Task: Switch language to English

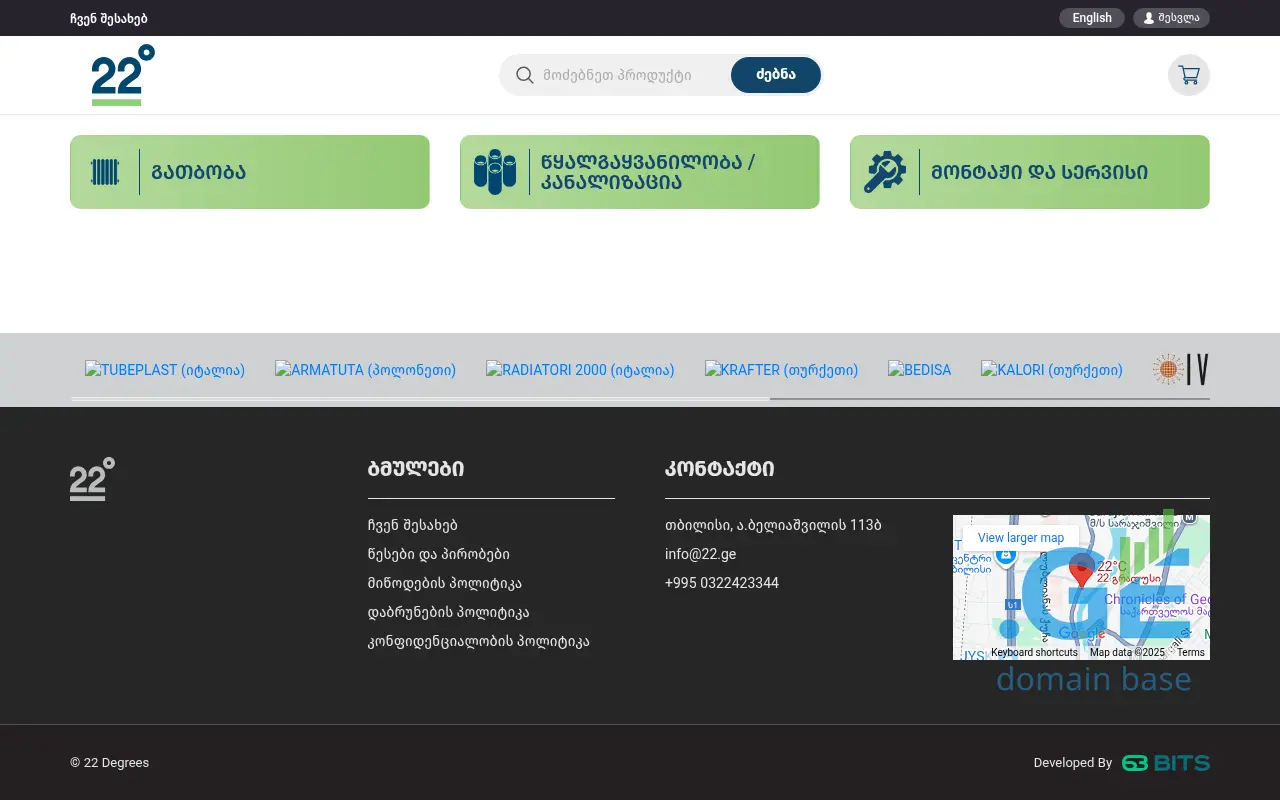Action: click(1091, 18)
